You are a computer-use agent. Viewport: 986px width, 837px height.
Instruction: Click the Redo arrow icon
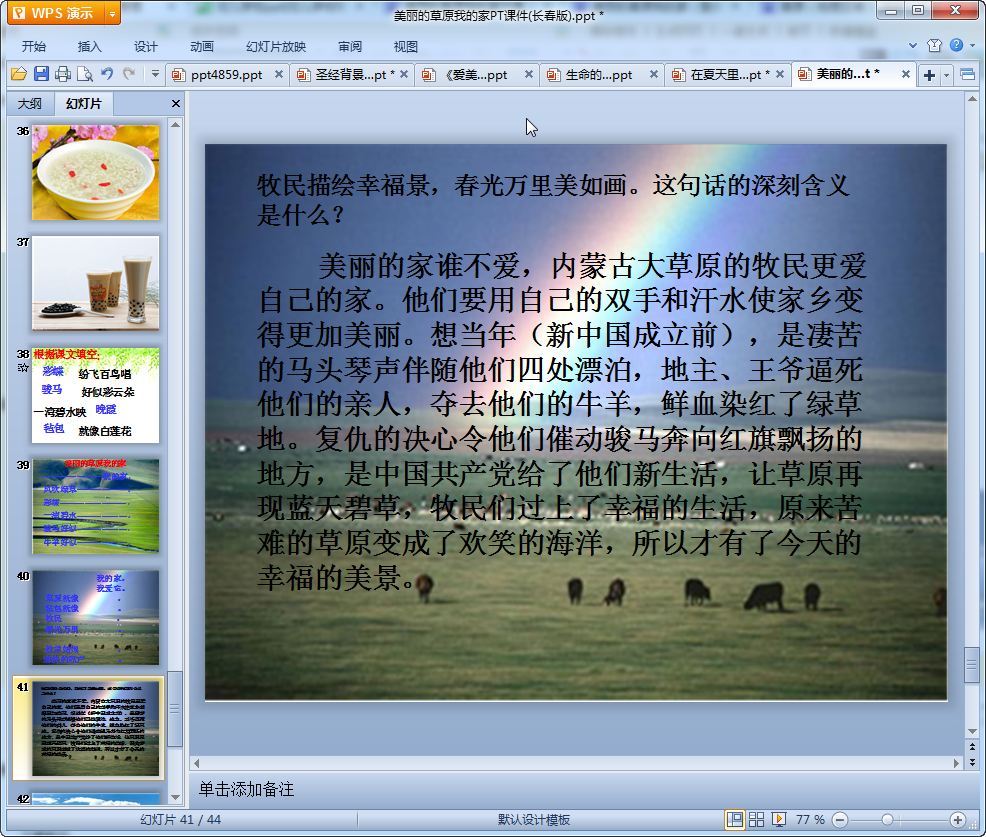[129, 74]
